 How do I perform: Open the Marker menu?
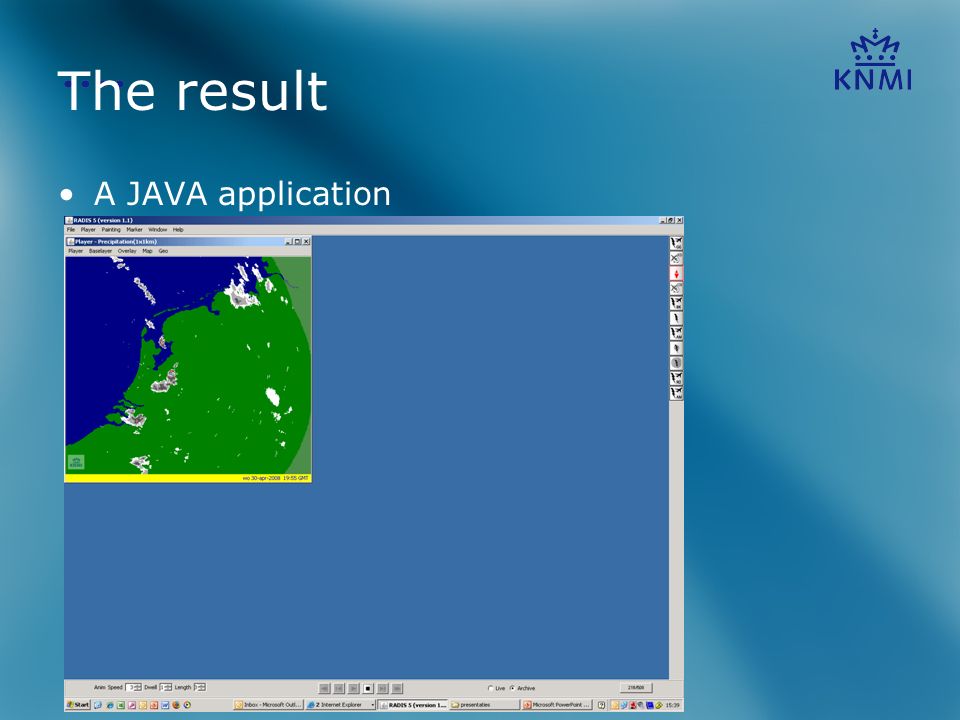pos(134,230)
